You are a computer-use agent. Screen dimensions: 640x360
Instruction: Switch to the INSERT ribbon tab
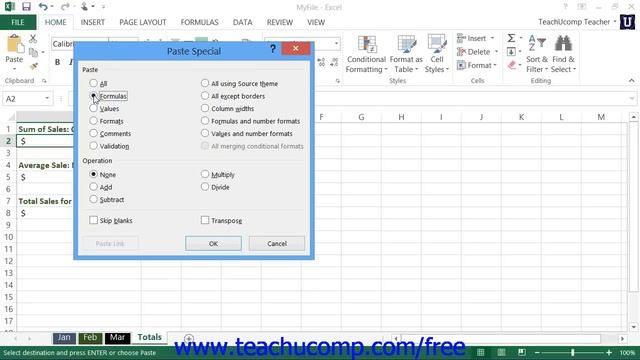93,22
